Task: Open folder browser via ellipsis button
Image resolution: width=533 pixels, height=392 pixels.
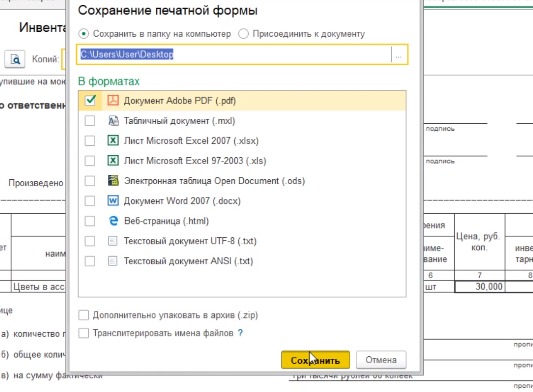Action: point(399,54)
